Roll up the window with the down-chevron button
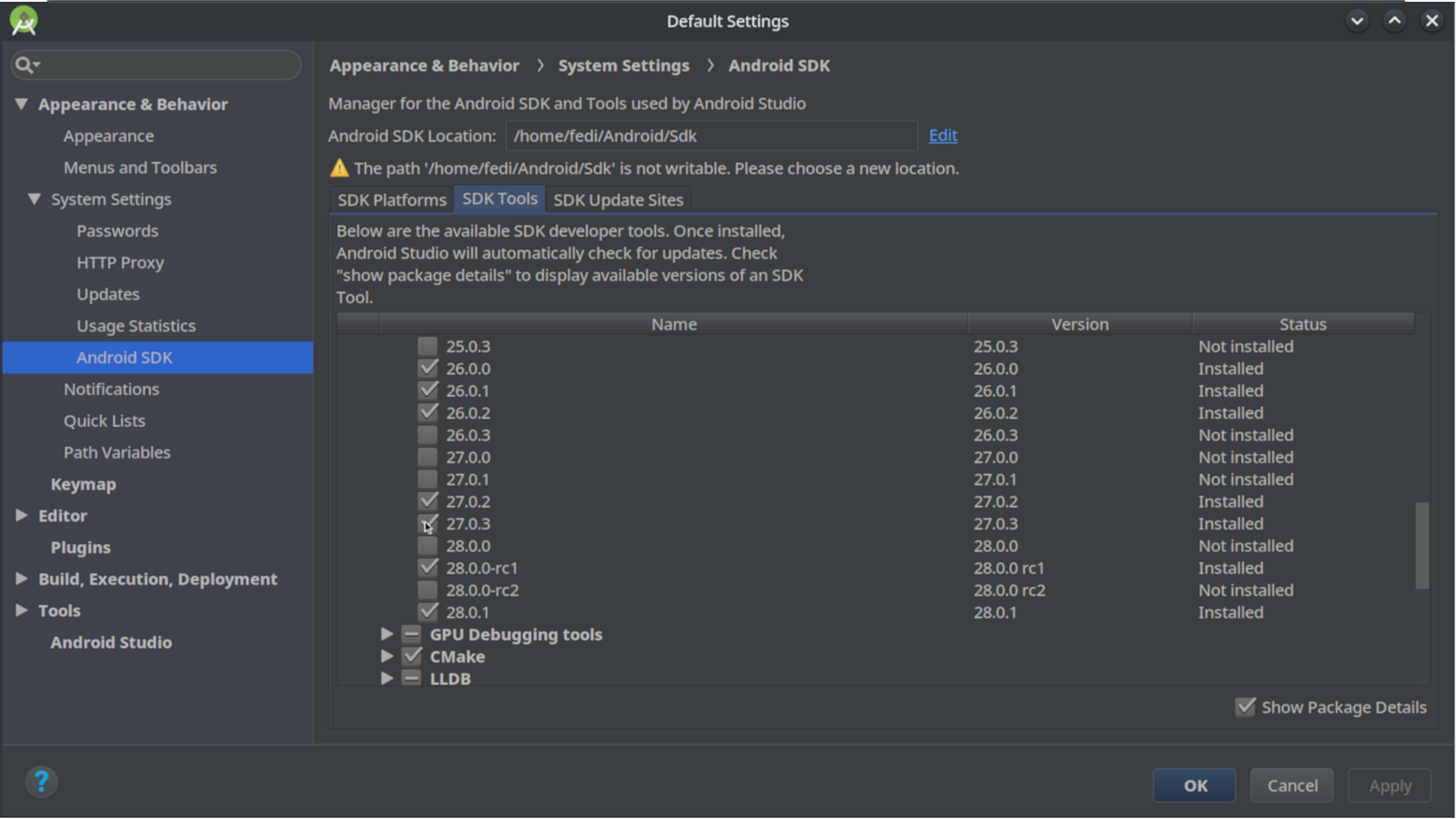 point(1357,21)
